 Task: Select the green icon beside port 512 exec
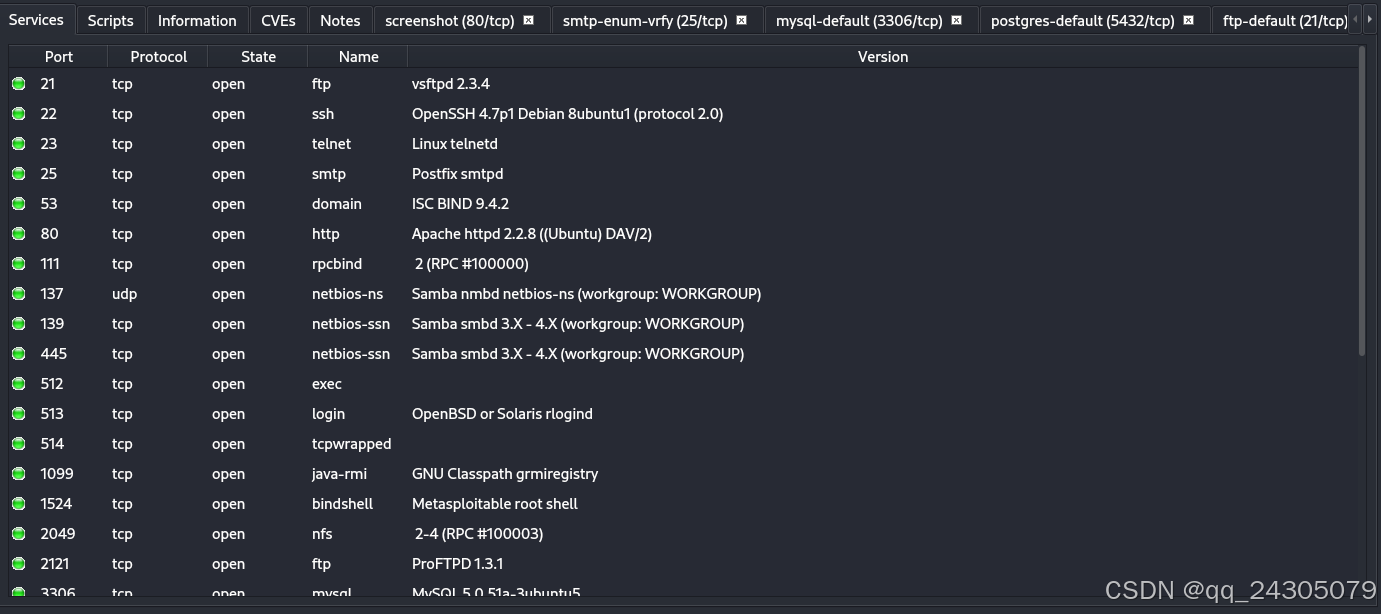click(18, 384)
